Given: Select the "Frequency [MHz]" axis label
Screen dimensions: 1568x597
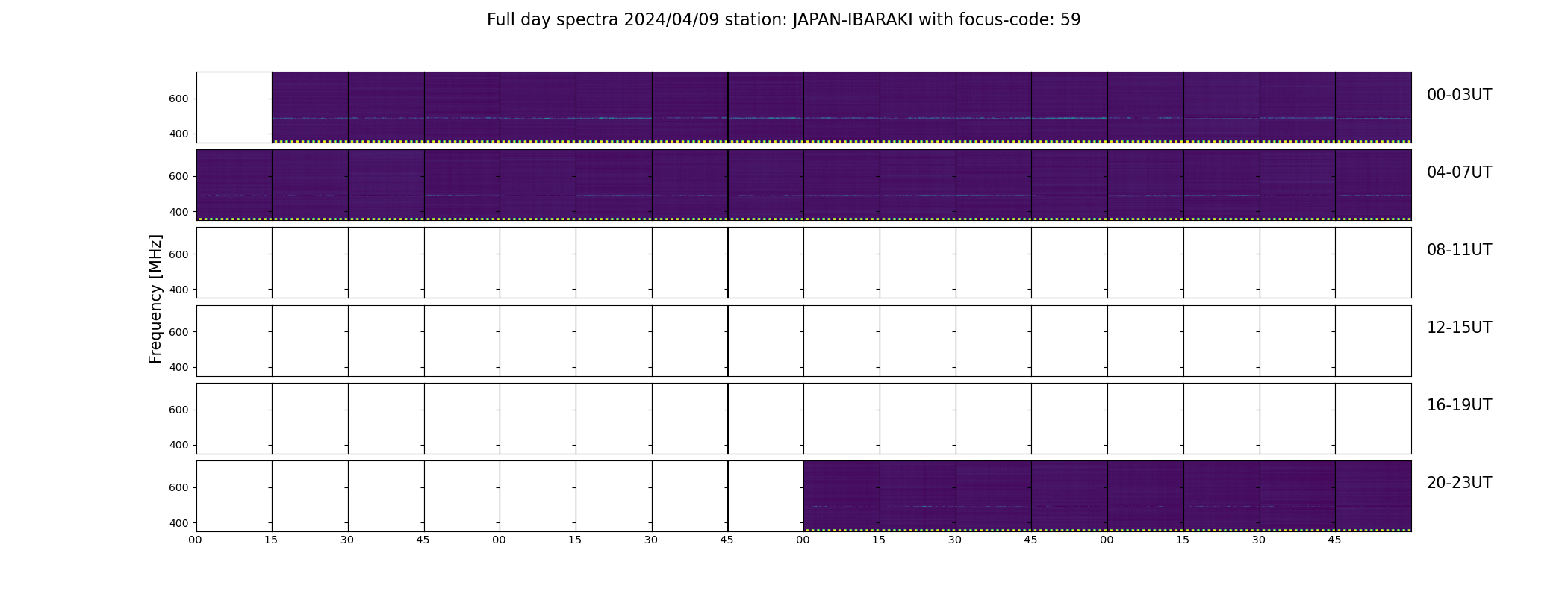Looking at the screenshot, I should (155, 298).
